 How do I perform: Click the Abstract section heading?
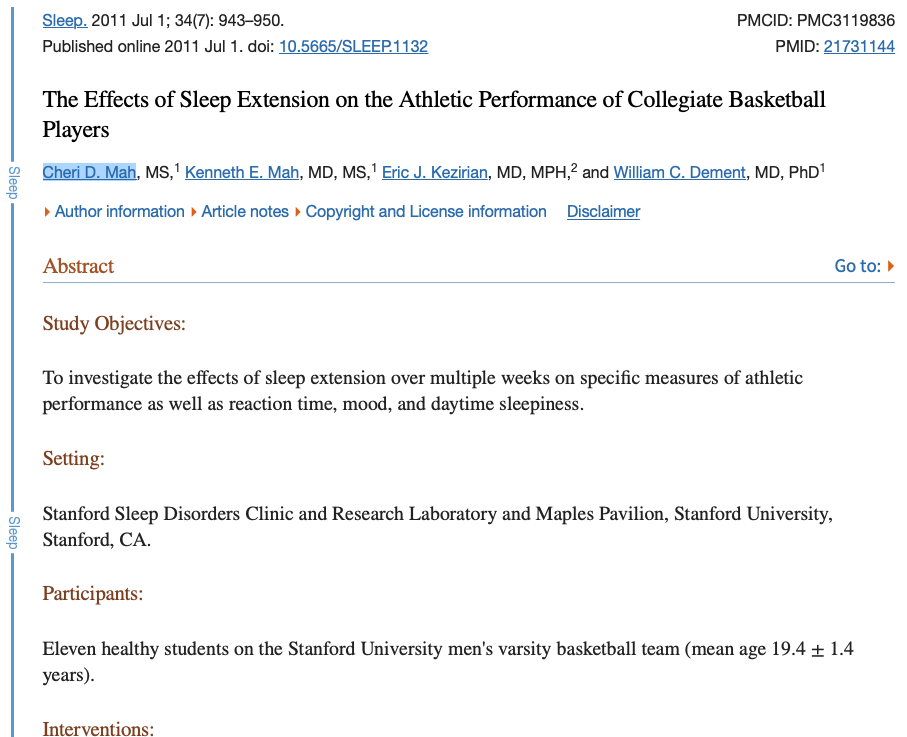point(79,266)
